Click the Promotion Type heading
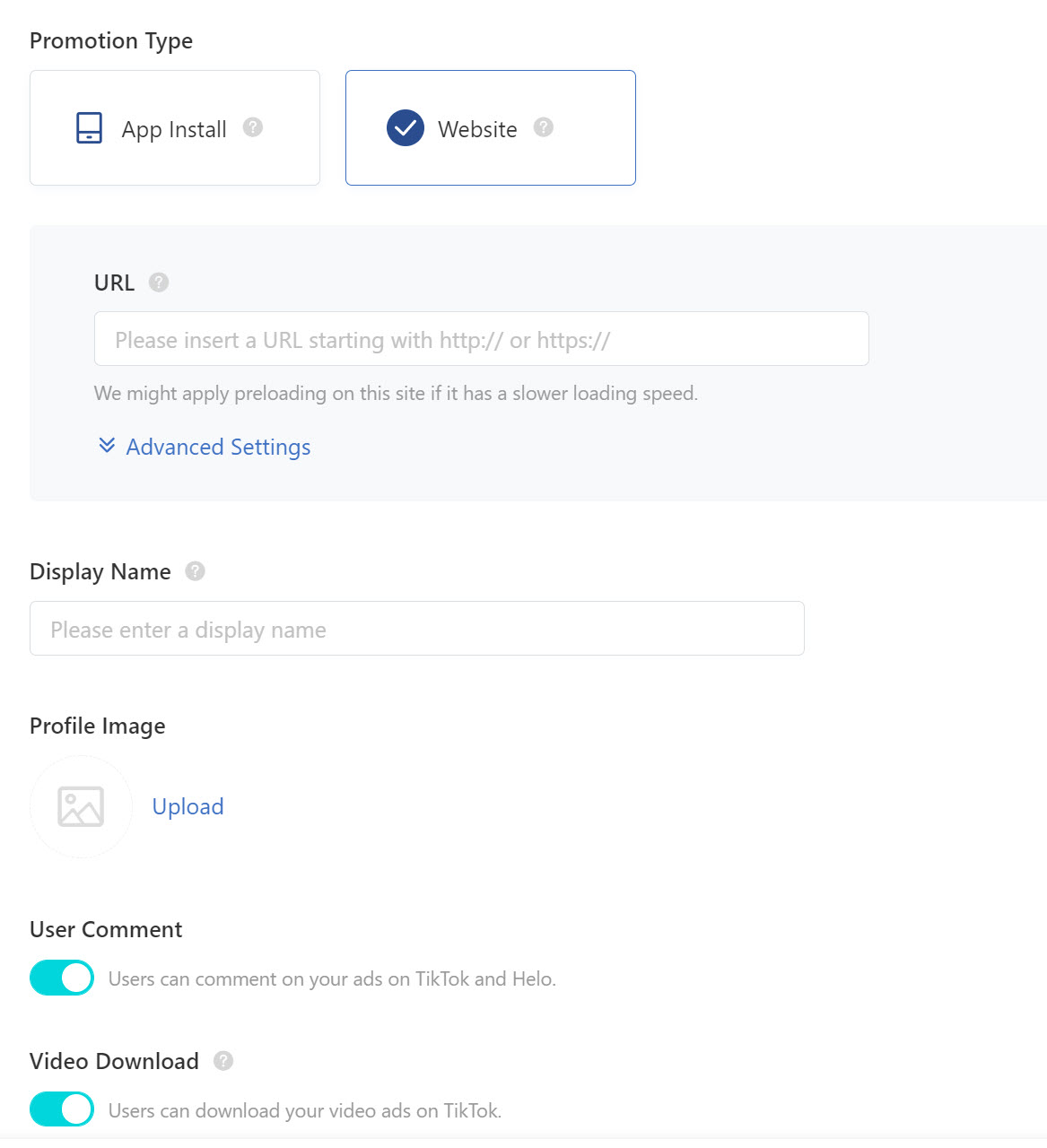 (110, 40)
